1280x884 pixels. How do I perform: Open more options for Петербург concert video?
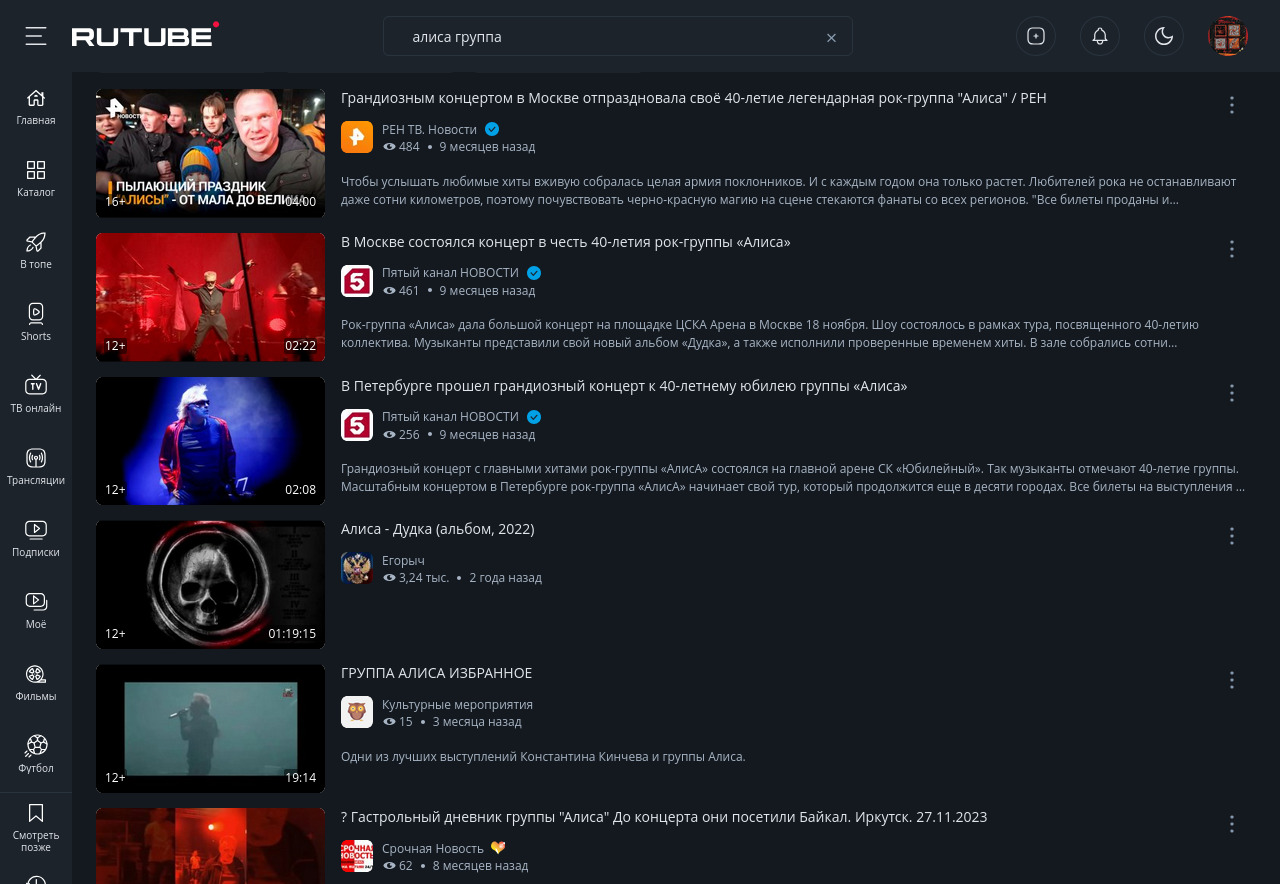(1232, 393)
